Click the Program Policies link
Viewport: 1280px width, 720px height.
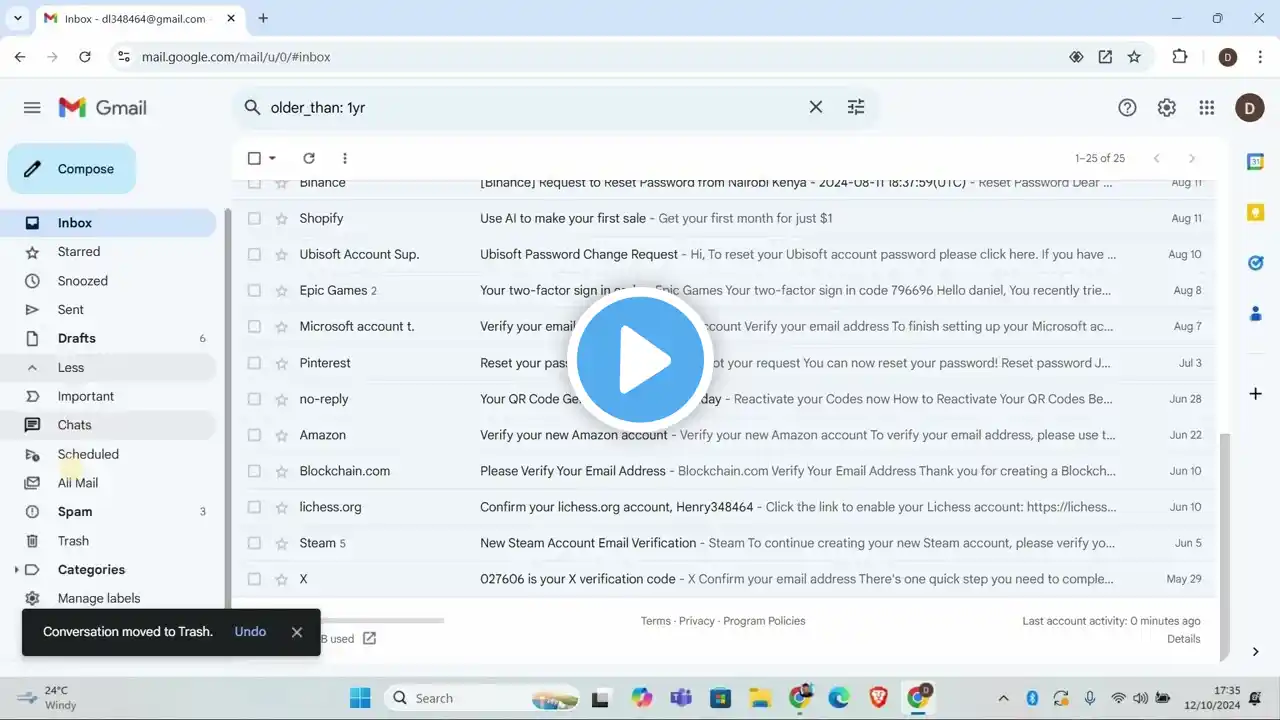(x=764, y=621)
